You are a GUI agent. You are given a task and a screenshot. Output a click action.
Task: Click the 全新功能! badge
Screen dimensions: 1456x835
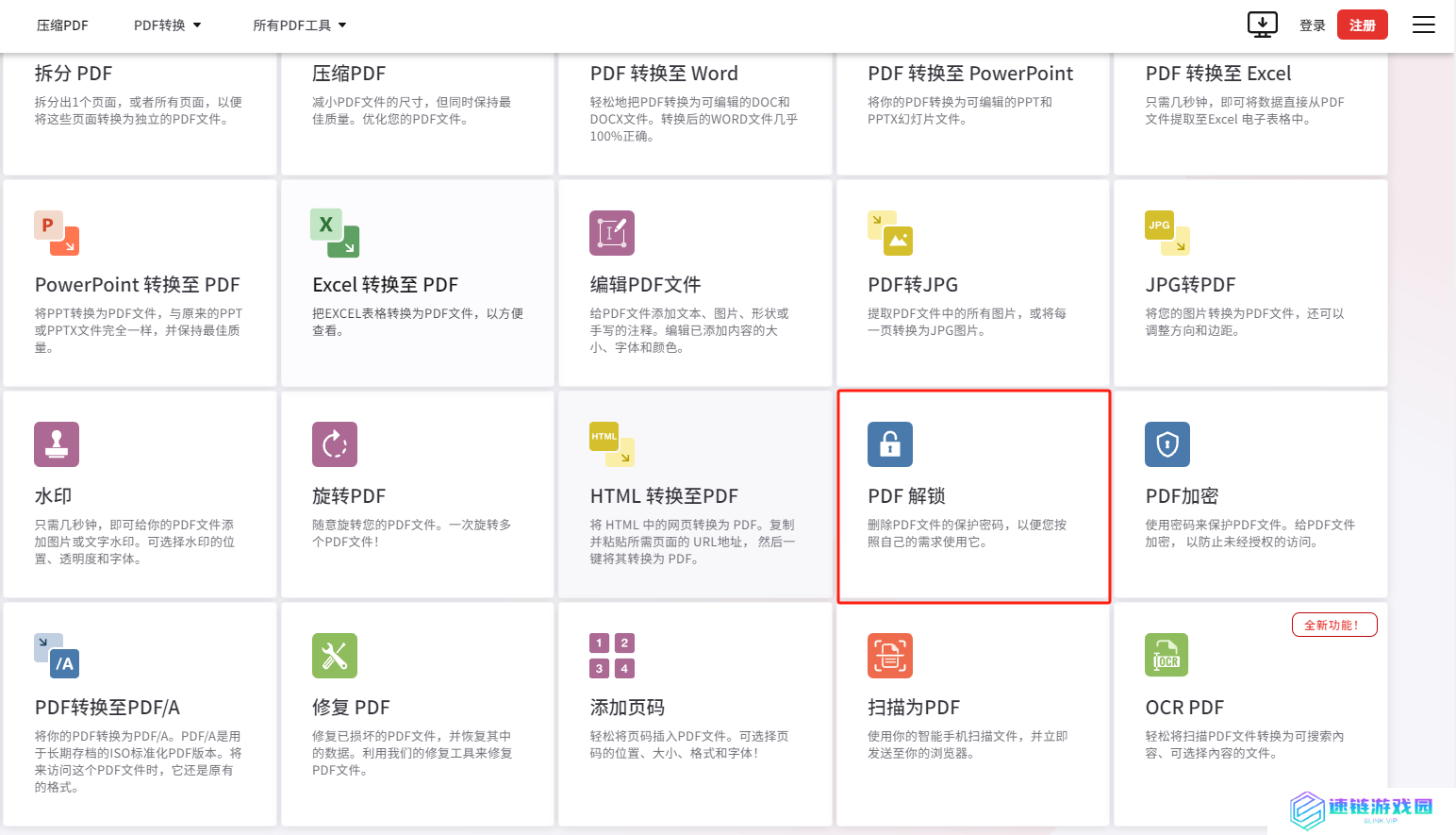coord(1334,625)
